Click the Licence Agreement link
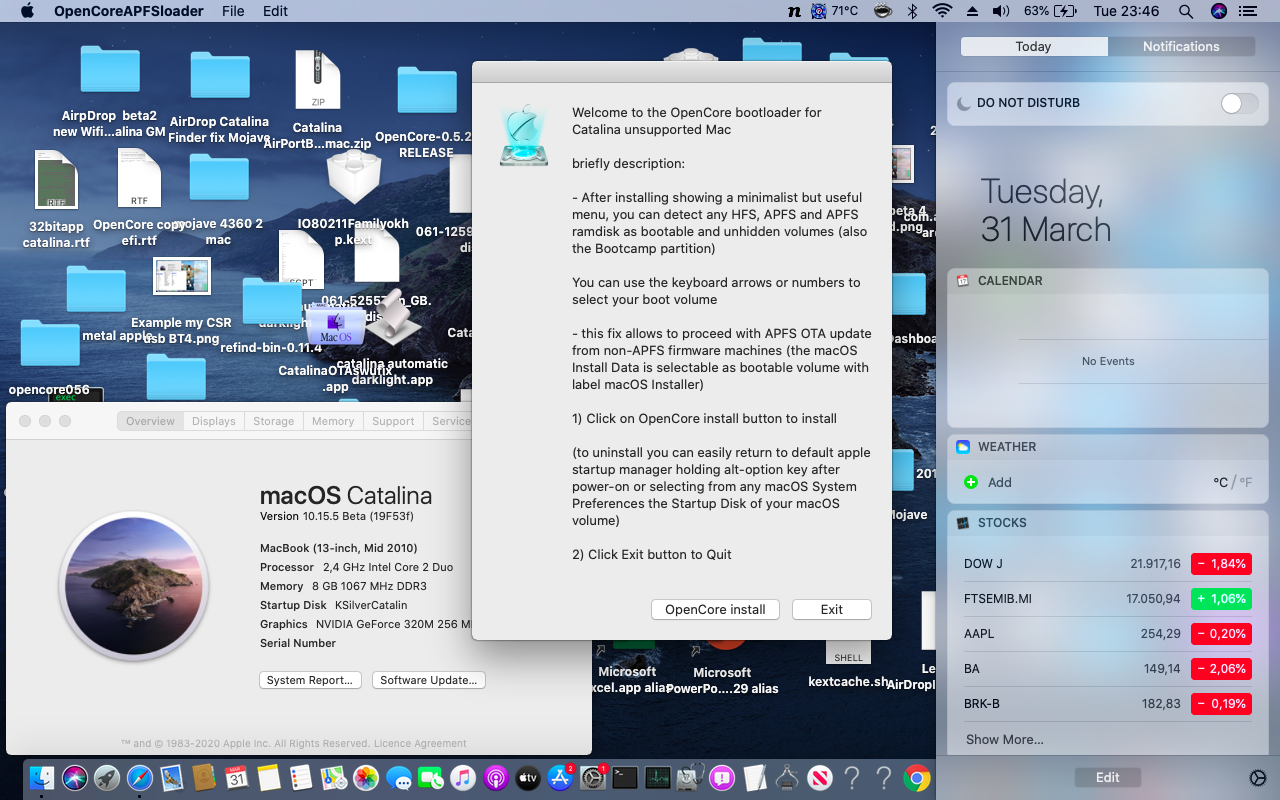Screen dimensions: 1280x800 (x=420, y=743)
